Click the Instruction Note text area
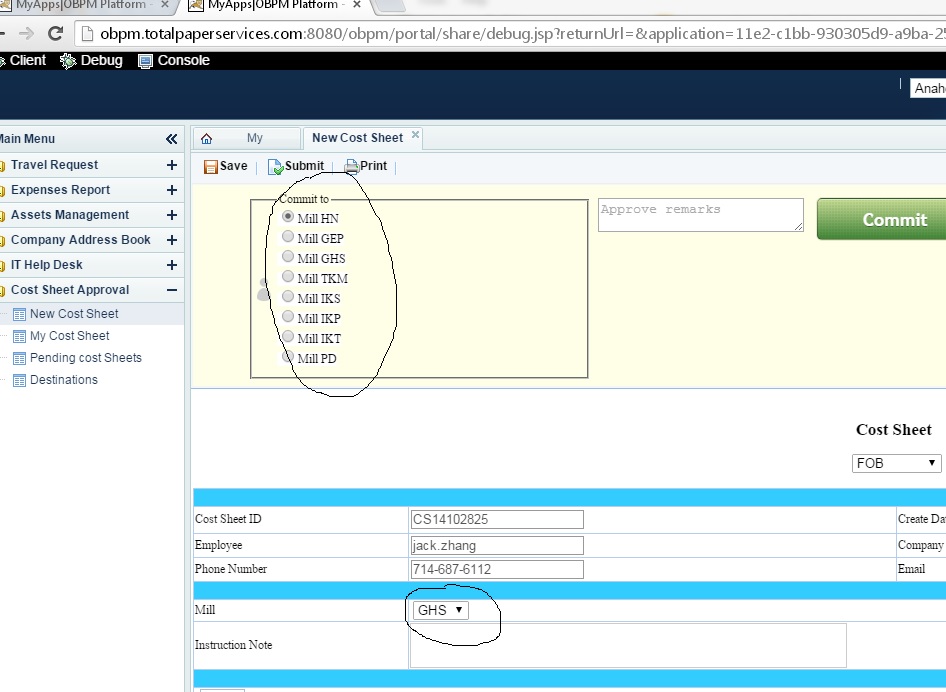The height and width of the screenshot is (692, 946). coord(628,646)
